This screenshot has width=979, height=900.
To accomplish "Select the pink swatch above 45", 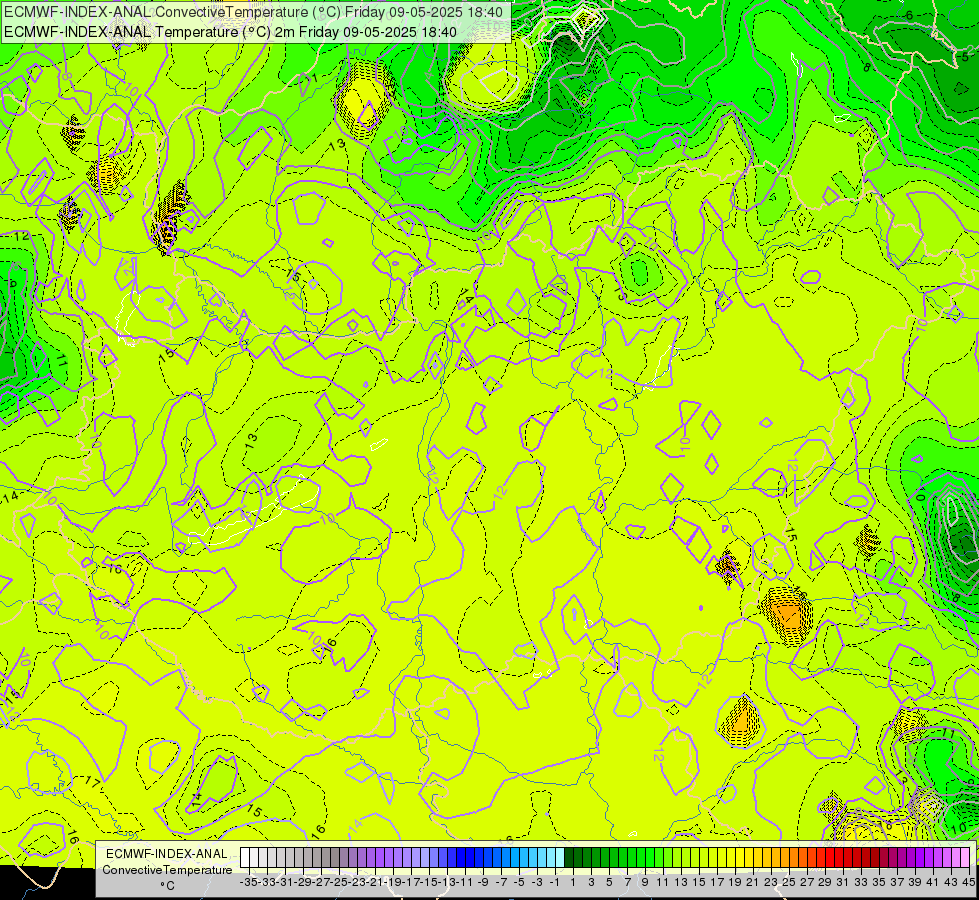I will pos(965,857).
